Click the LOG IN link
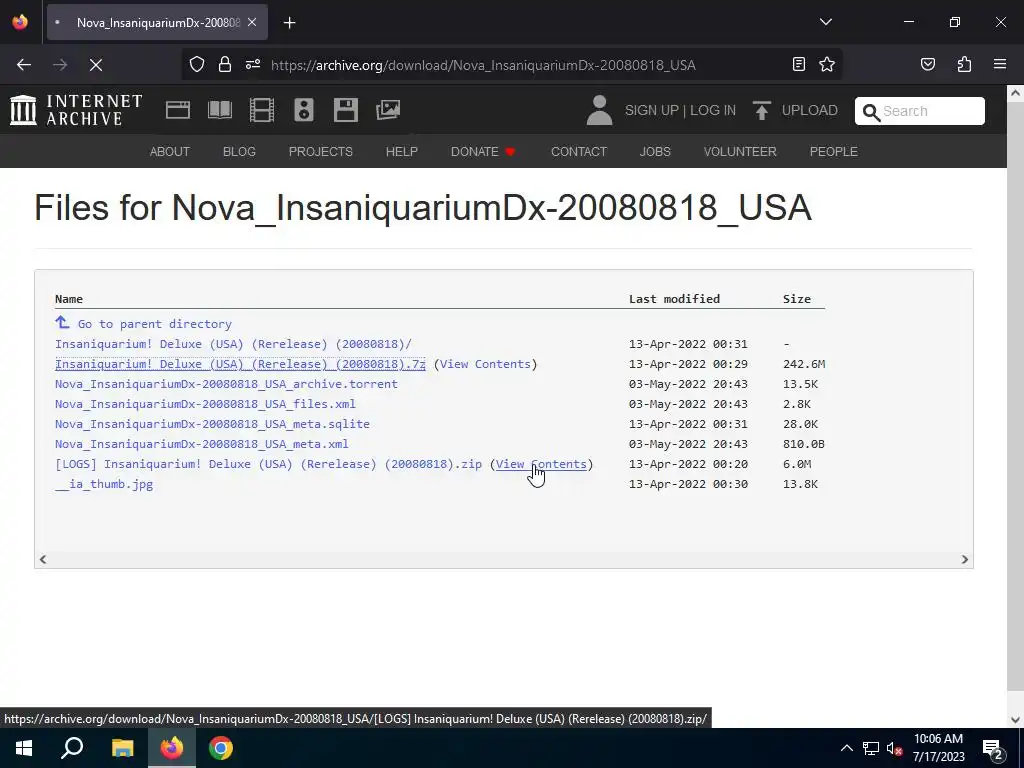Screen dimensions: 1024x768 712,110
